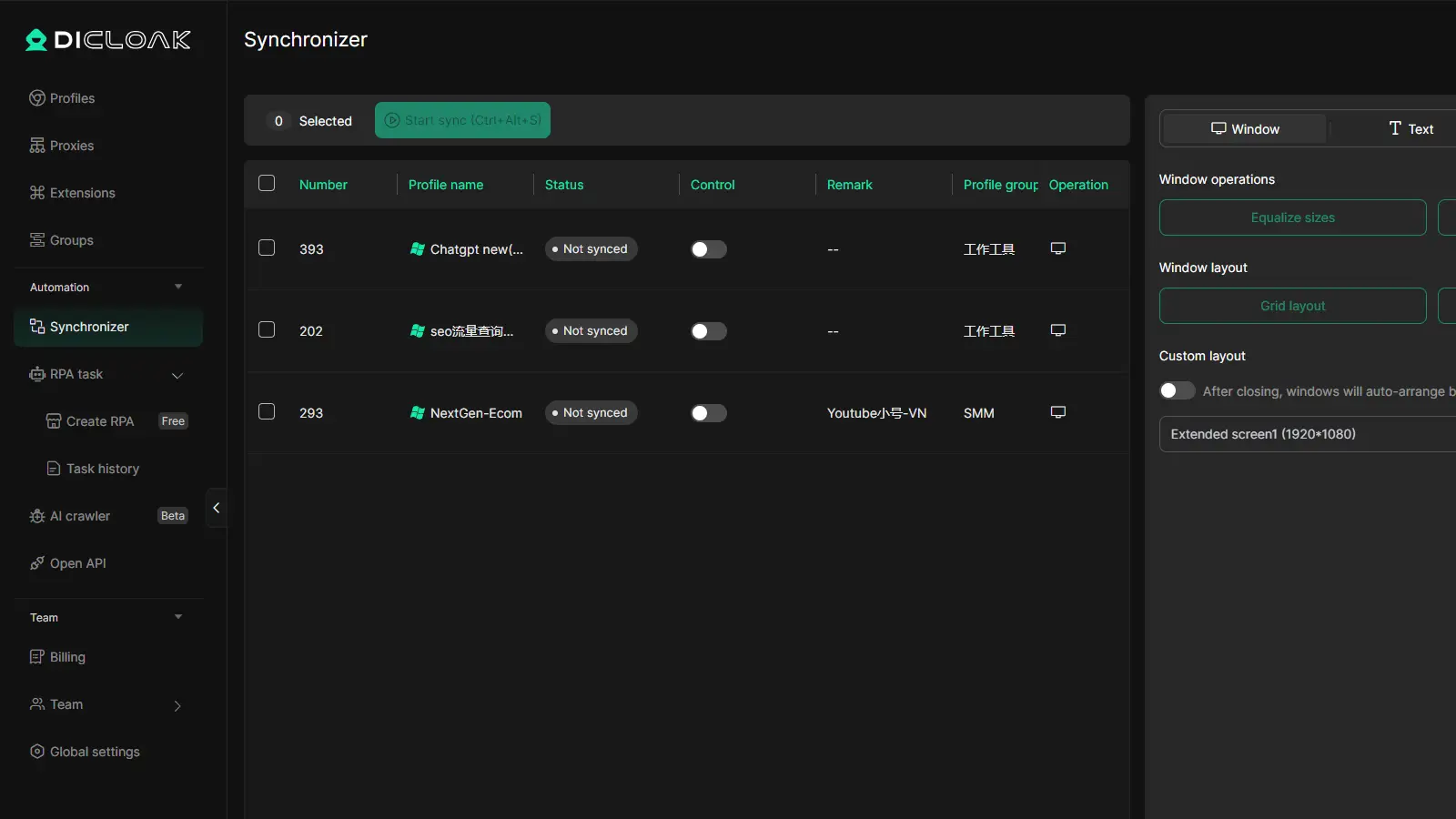The image size is (1456, 819).
Task: Open Global settings page
Action: click(94, 752)
